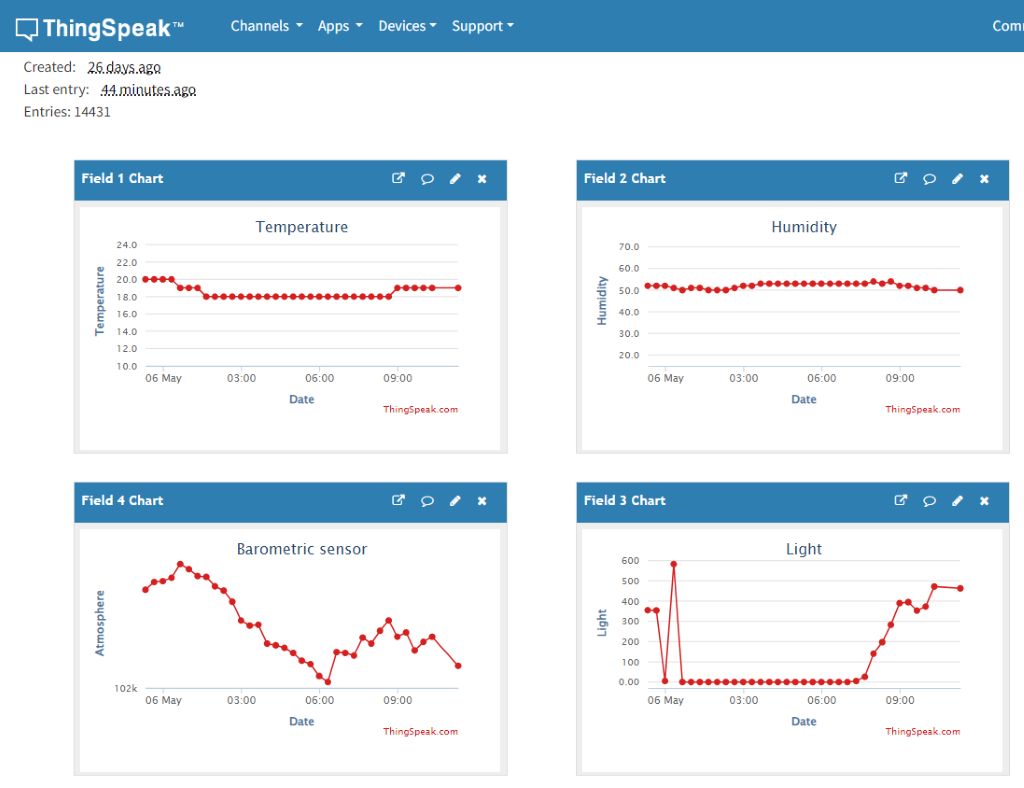The height and width of the screenshot is (788, 1024).
Task: Expand the Support menu
Action: pyautogui.click(x=483, y=26)
